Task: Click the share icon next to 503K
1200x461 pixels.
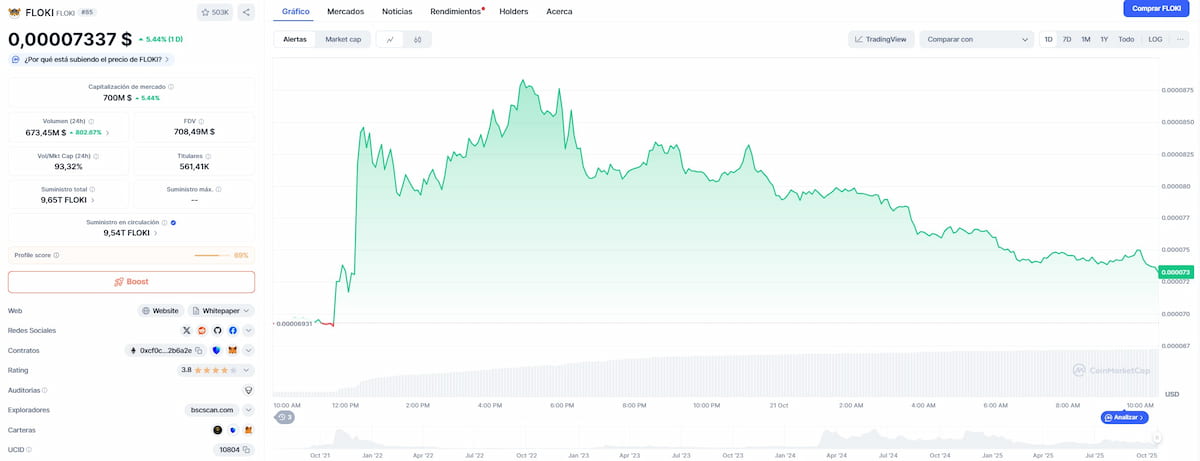Action: click(246, 12)
